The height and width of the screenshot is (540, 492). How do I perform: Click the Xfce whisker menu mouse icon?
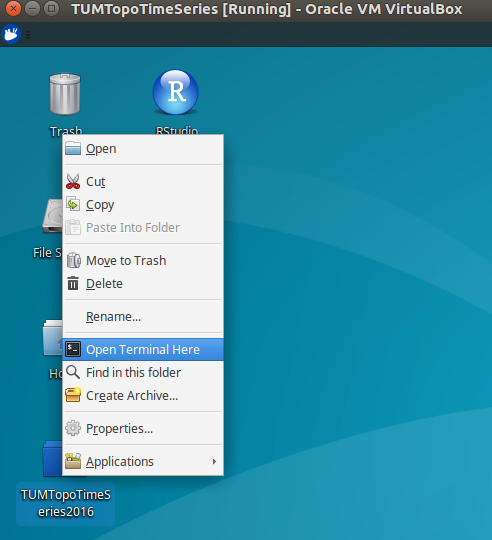(x=11, y=34)
